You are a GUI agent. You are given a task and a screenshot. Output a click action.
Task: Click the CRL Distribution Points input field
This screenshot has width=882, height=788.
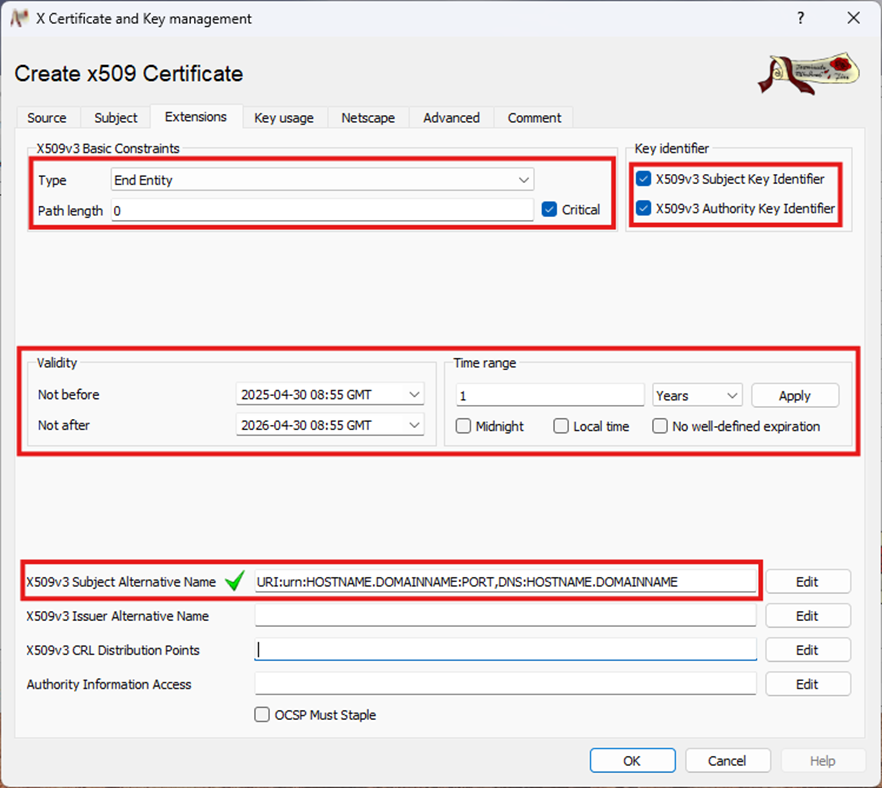pyautogui.click(x=505, y=650)
